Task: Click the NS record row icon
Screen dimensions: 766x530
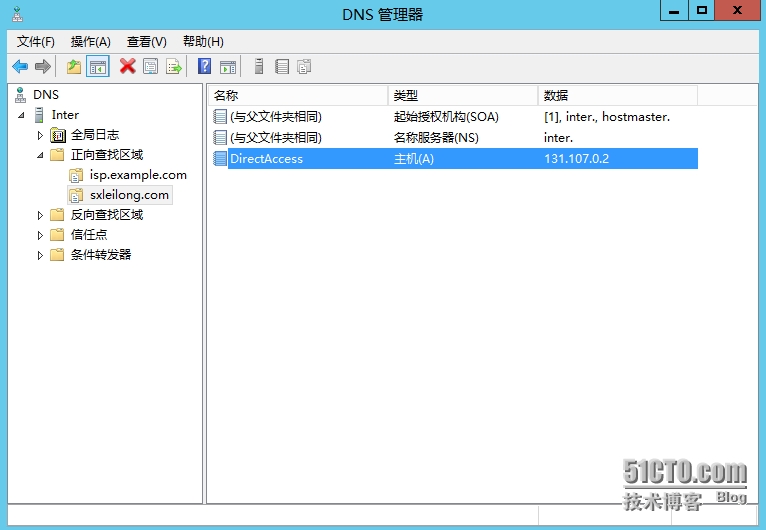Action: coord(220,138)
